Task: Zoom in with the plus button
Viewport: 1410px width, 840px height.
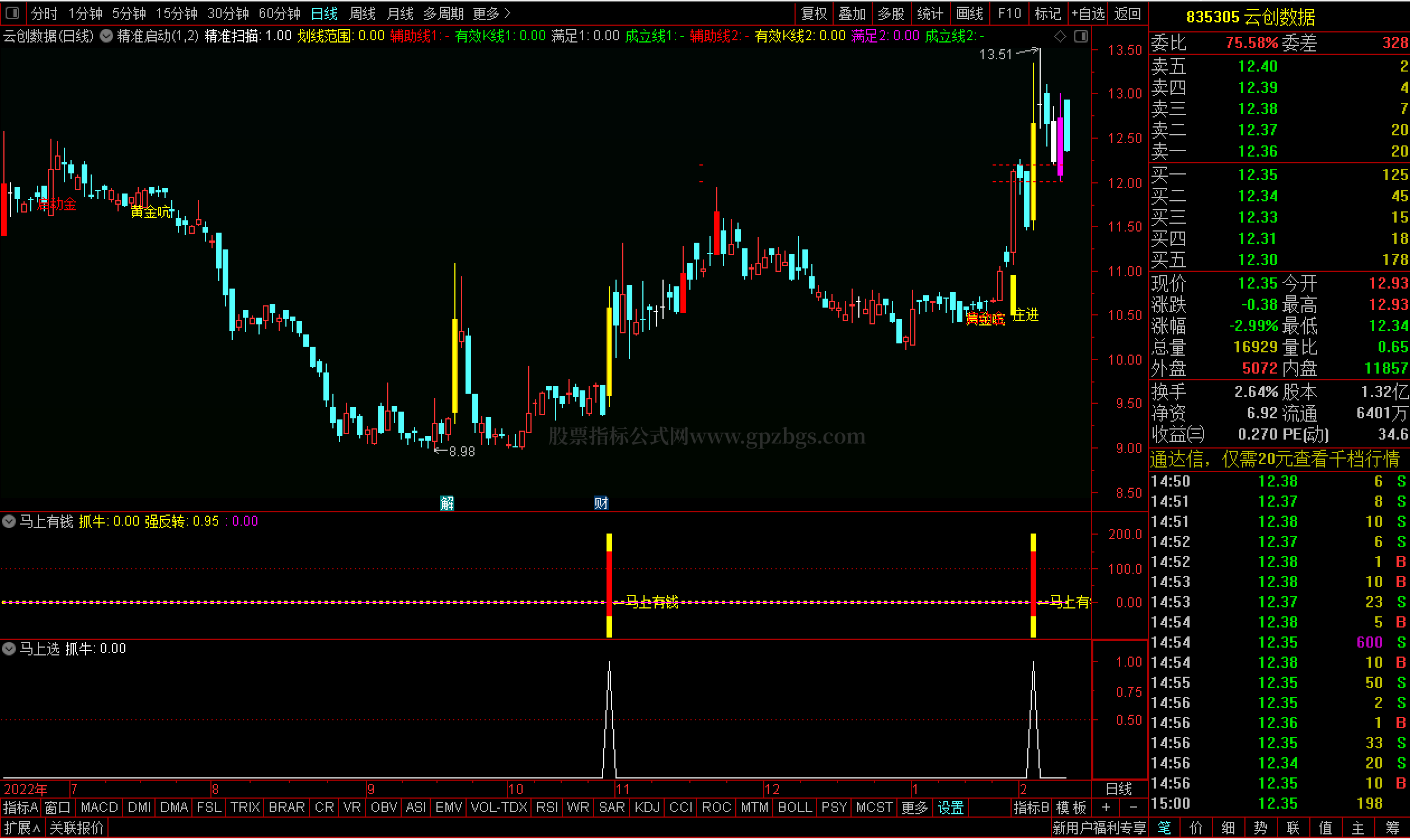Action: [x=1106, y=807]
